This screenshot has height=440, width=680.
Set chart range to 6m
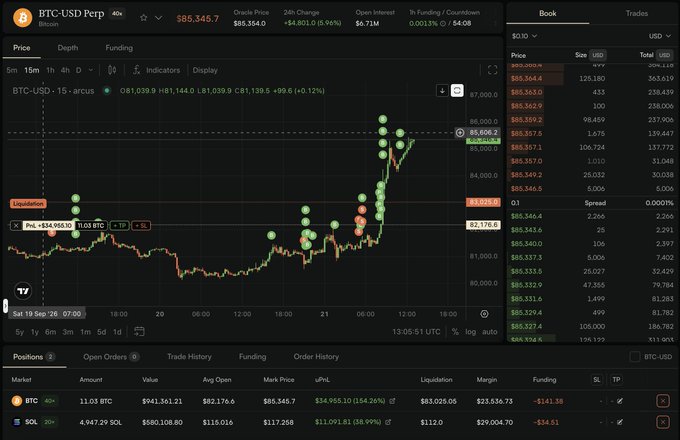point(50,332)
